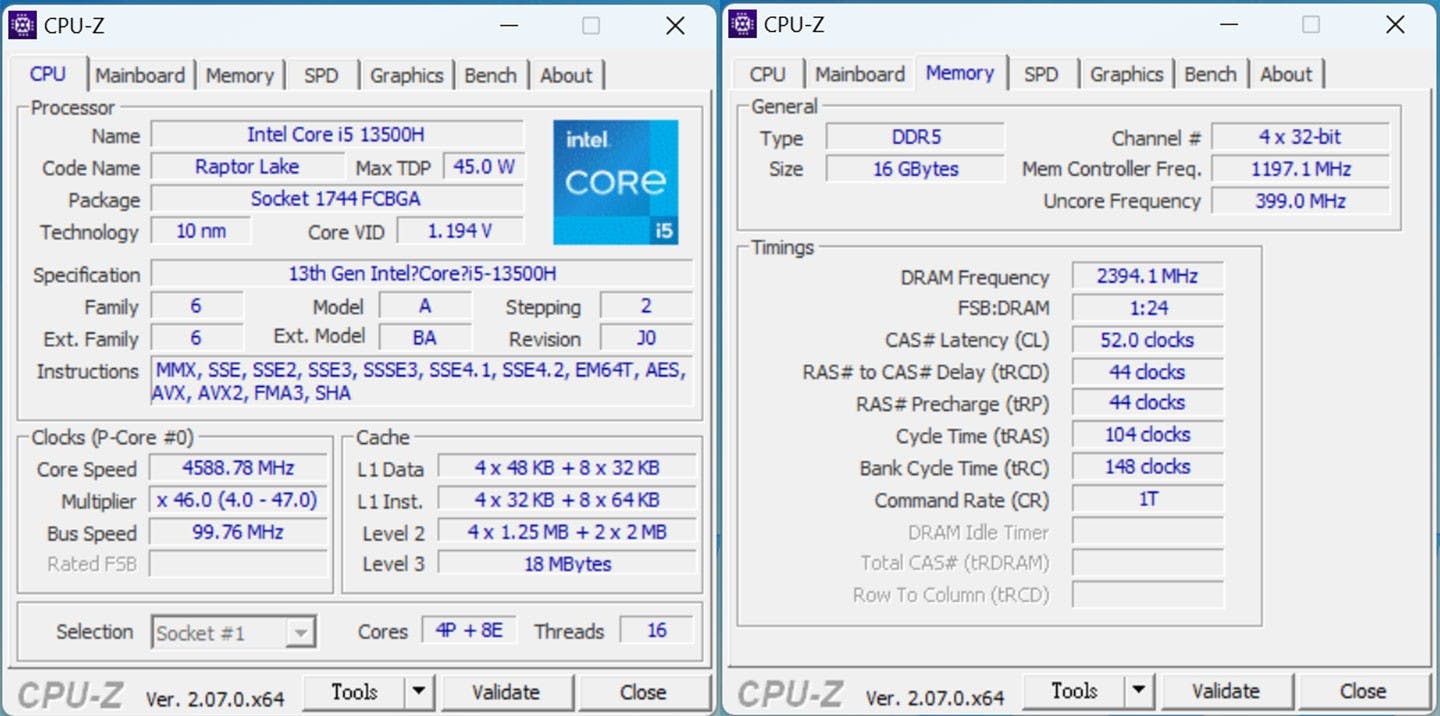
Task: Click the FSB:DRAM value 1:24
Action: coord(1147,308)
